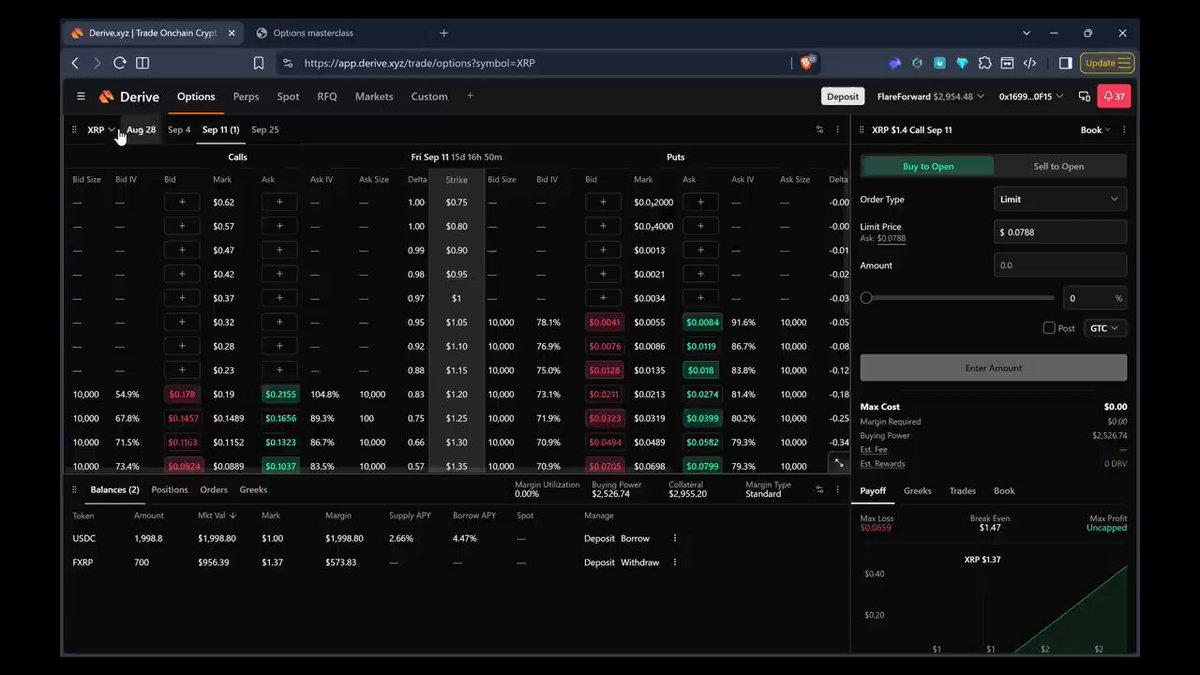Open the Order Type Limit dropdown

(x=1060, y=199)
